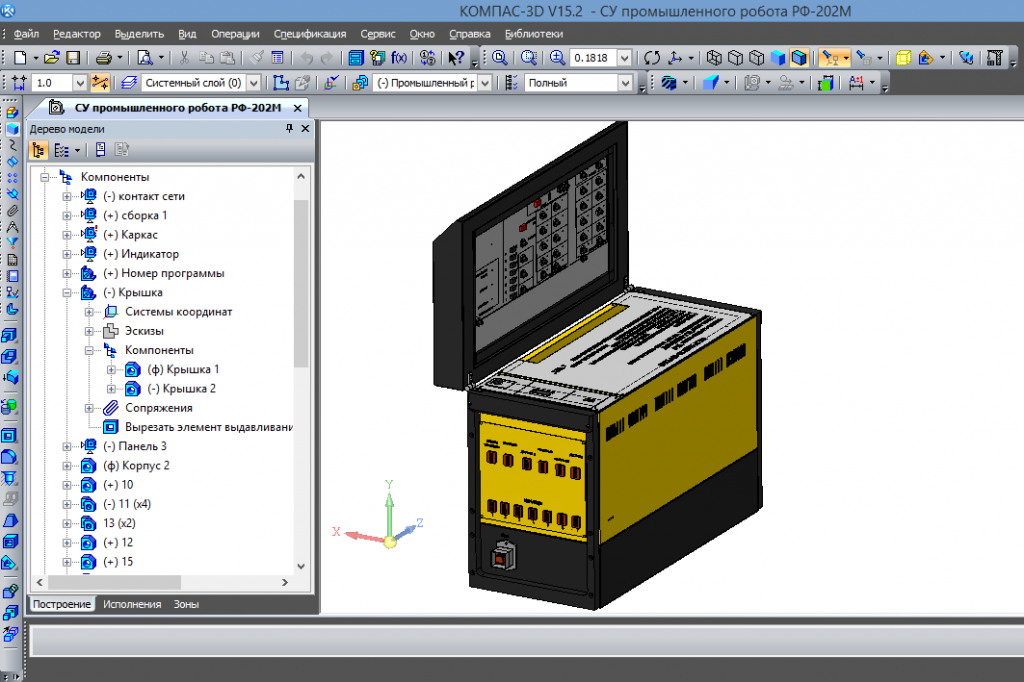The width and height of the screenshot is (1024, 682).
Task: Click the cut paste clipboard icon
Action: (227, 57)
